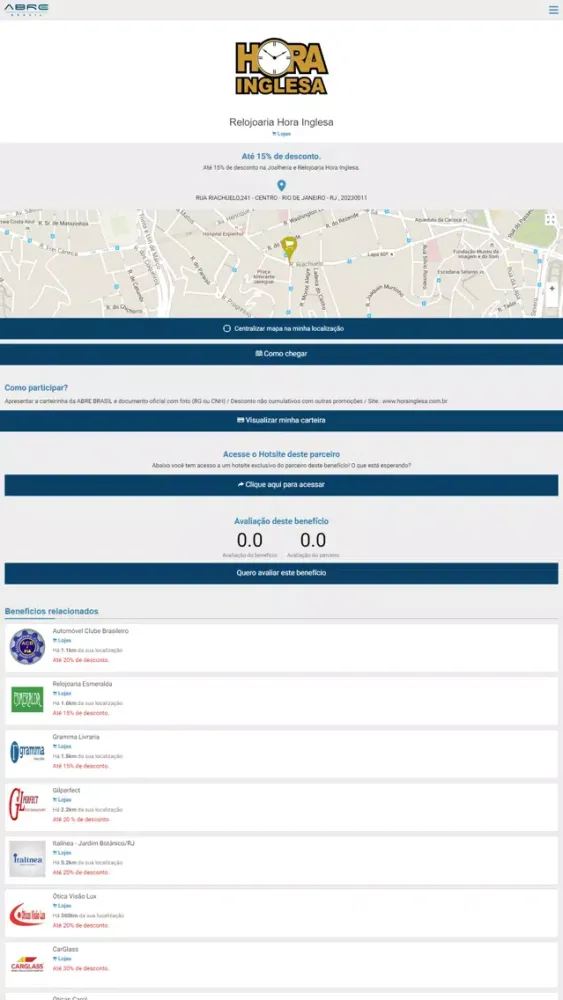Viewport: 563px width, 1000px height.
Task: Click Visualizar minha carteira button
Action: [x=281, y=421]
